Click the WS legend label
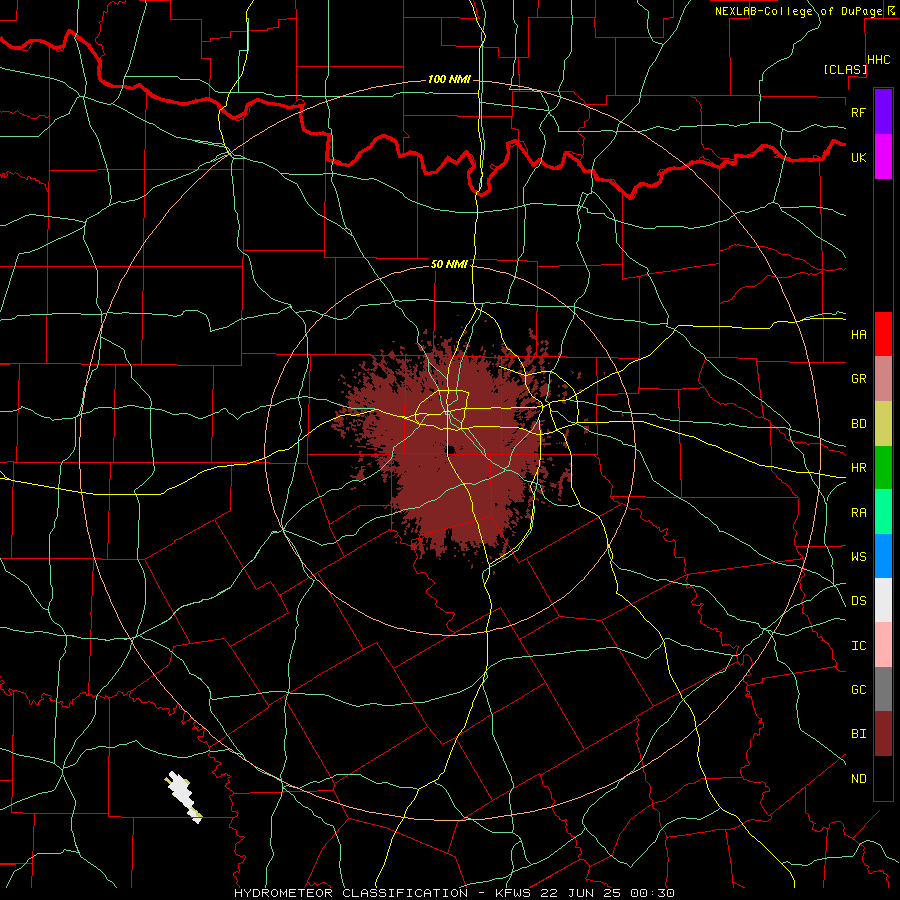The width and height of the screenshot is (900, 900). (x=858, y=557)
